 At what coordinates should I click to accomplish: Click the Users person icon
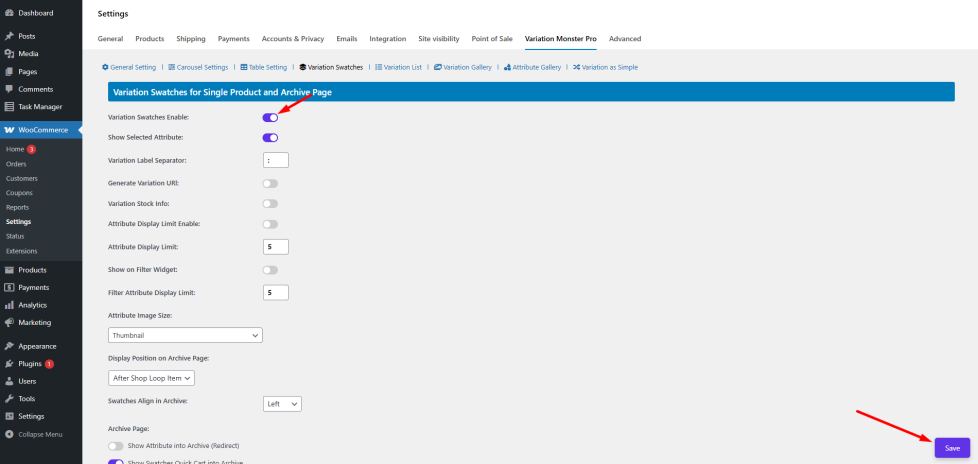point(9,381)
